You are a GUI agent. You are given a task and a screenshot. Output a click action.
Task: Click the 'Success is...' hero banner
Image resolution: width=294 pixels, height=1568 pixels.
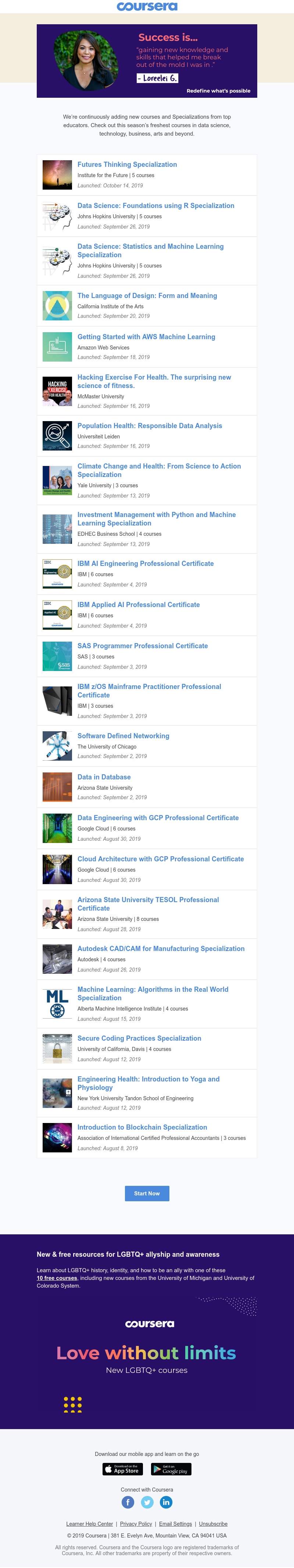(x=147, y=61)
